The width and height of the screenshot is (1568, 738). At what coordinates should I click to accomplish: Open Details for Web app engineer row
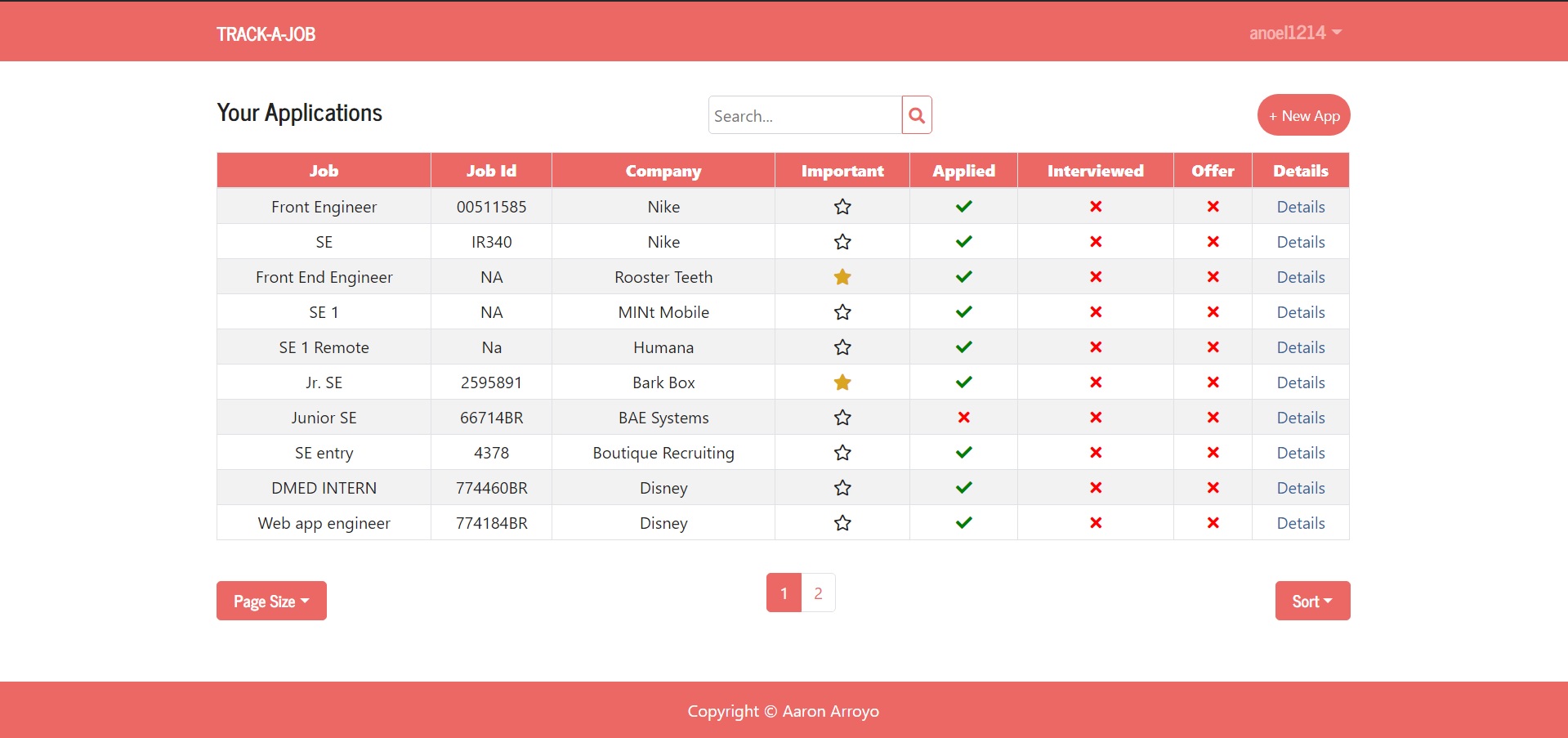[x=1301, y=523]
